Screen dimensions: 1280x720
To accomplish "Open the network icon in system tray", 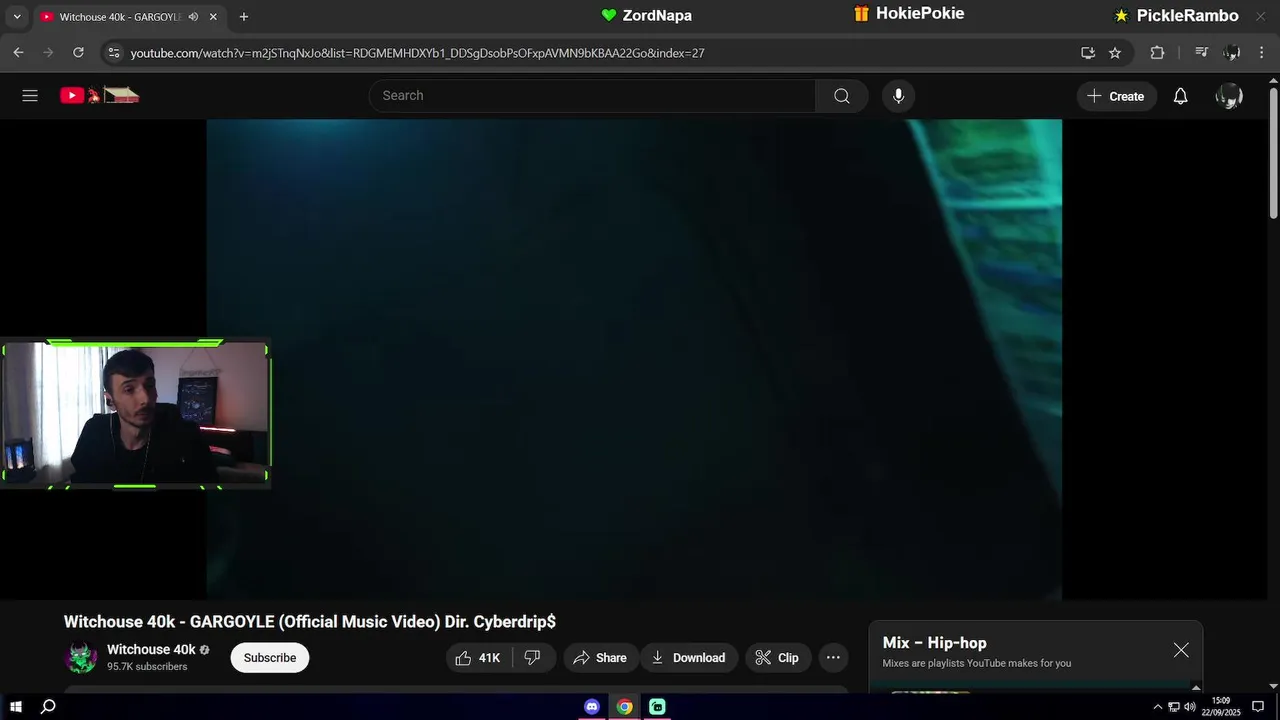I will pos(1174,707).
